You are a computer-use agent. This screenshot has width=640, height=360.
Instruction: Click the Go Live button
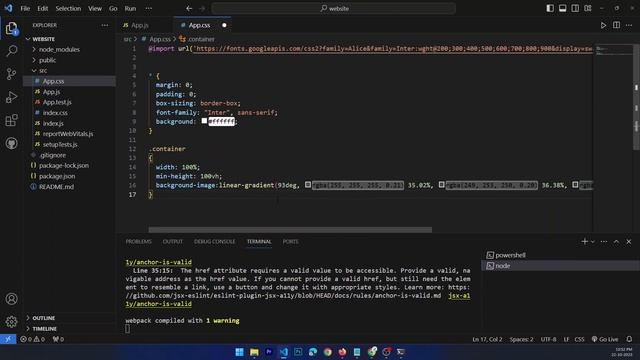tap(605, 339)
